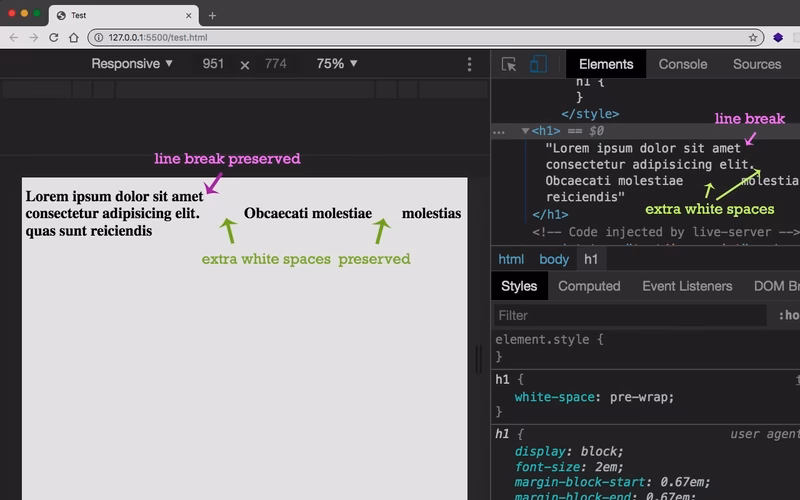Open the purple extension icon in toolbar

[778, 37]
